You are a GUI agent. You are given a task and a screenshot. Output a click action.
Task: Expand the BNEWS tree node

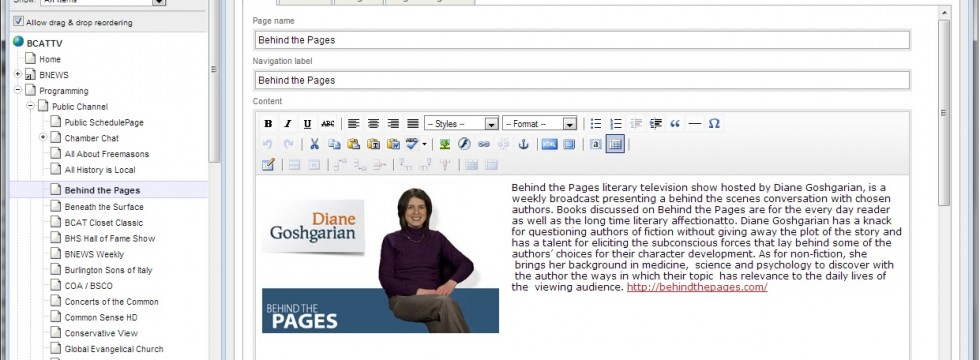point(18,74)
